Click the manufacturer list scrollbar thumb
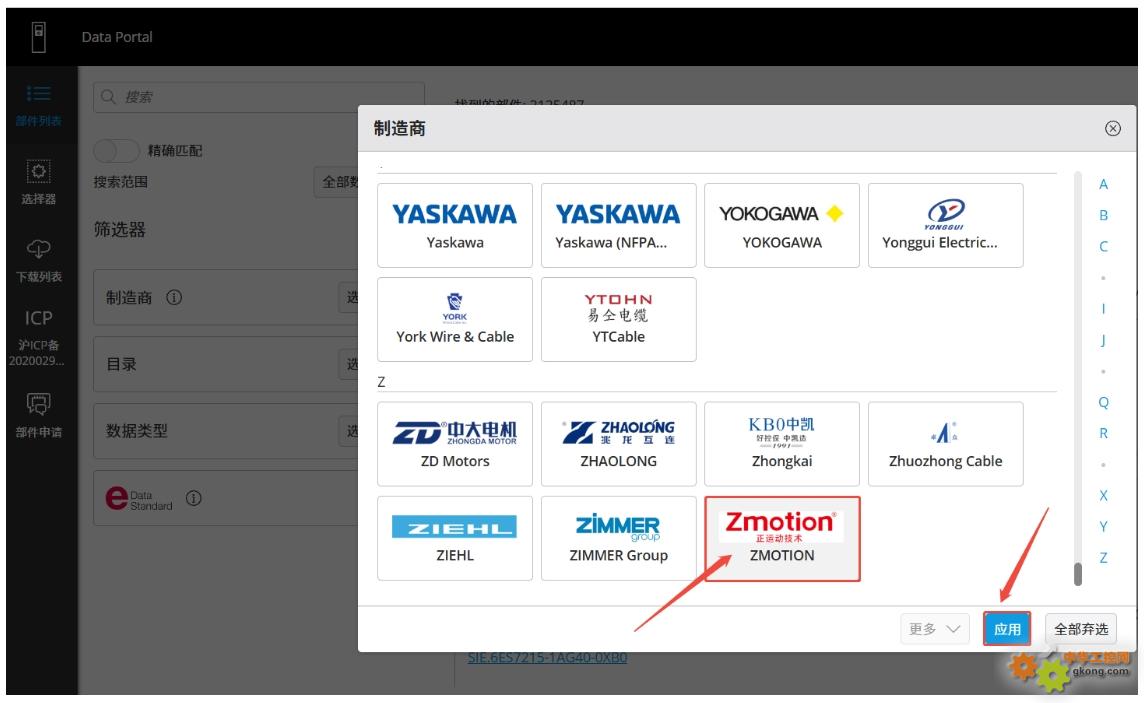The height and width of the screenshot is (703, 1144). point(1078,574)
